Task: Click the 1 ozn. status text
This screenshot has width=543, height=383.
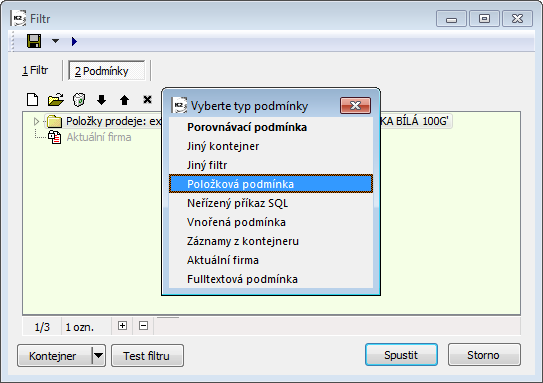Action: click(x=79, y=327)
